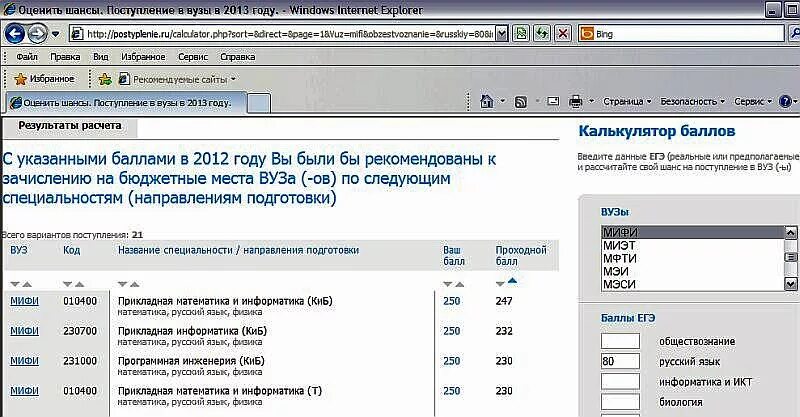This screenshot has height=417, width=800.
Task: Open recent pages dropdown beside navigation arrows
Action: click(56, 34)
